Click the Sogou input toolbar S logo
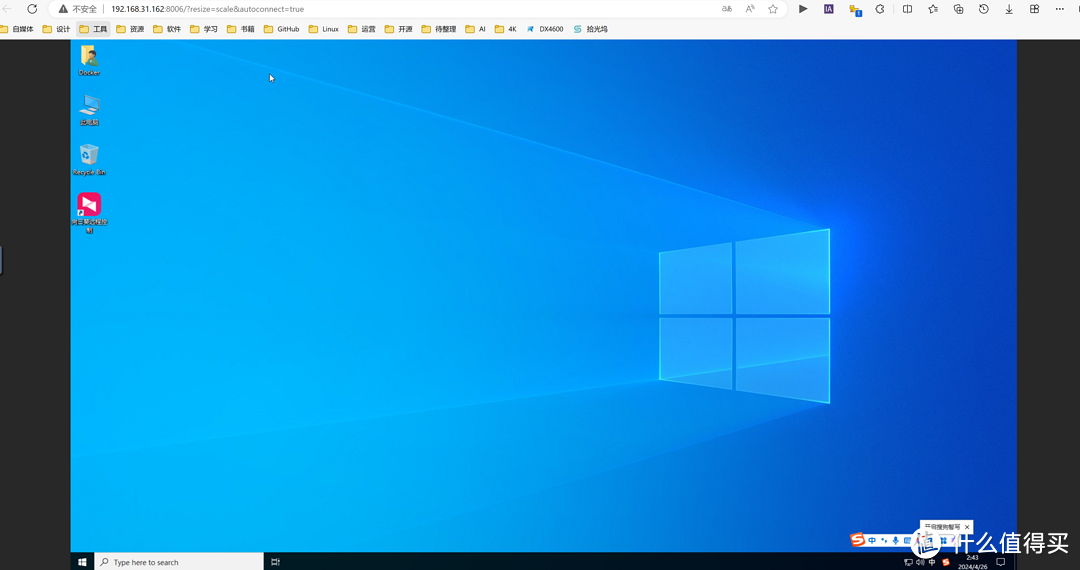 tap(858, 540)
